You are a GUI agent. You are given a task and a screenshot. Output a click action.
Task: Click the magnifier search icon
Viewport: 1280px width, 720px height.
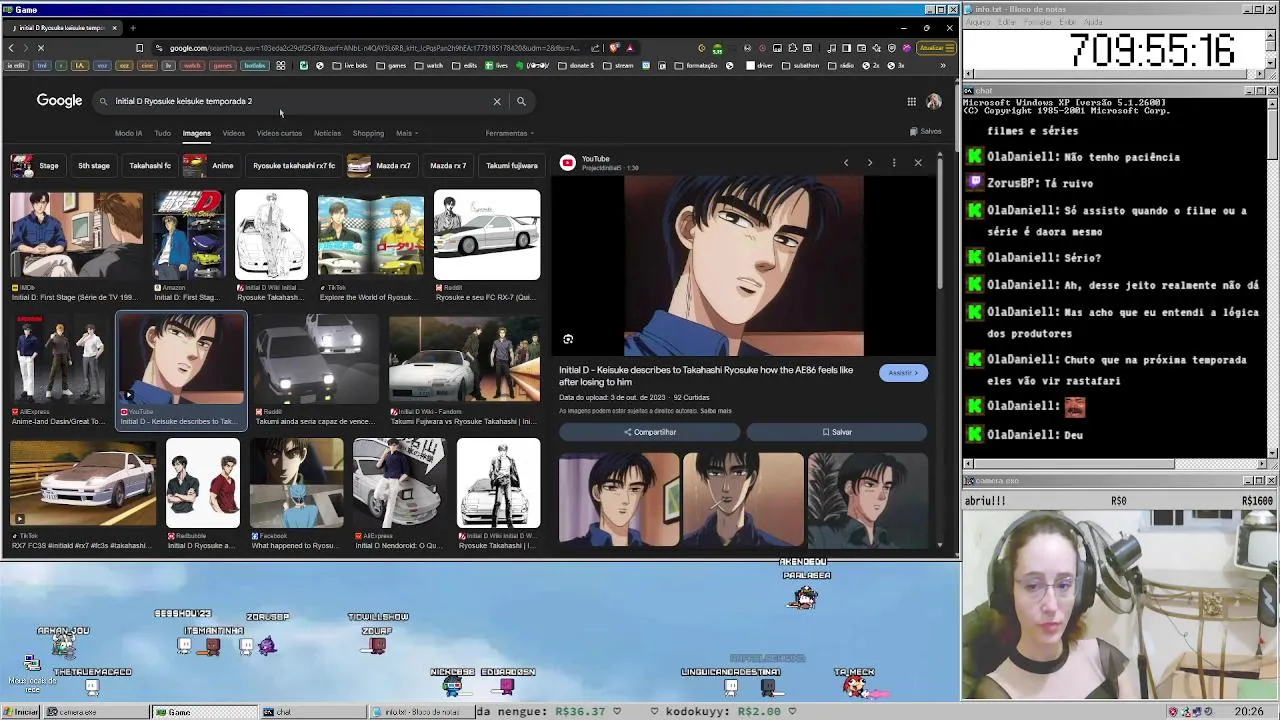pyautogui.click(x=521, y=101)
